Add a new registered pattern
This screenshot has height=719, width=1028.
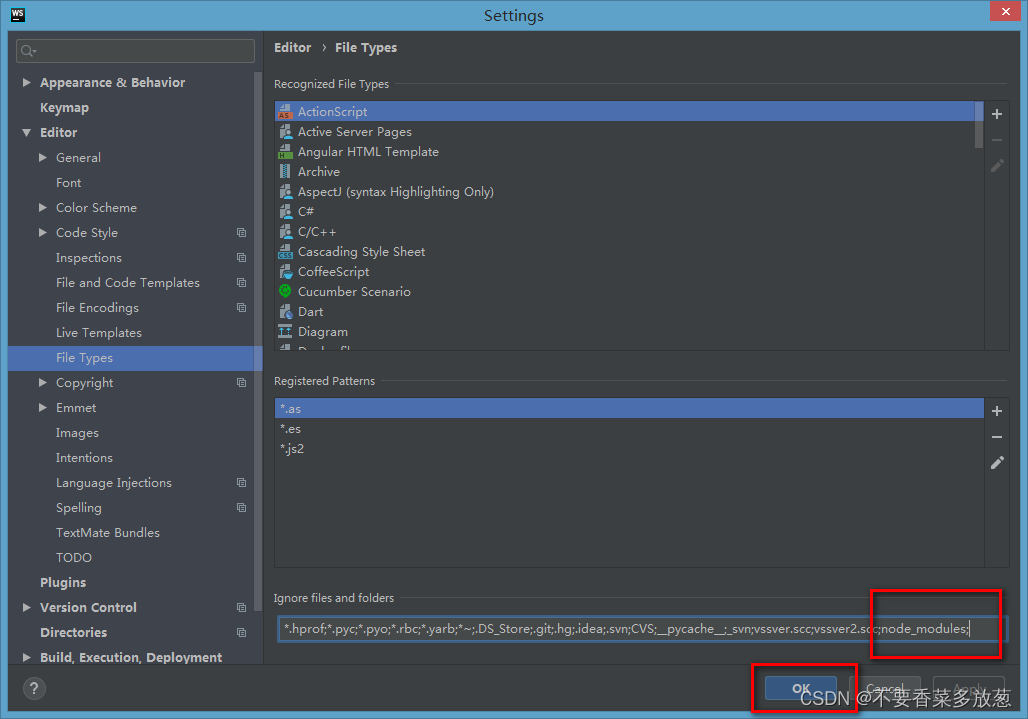point(996,411)
